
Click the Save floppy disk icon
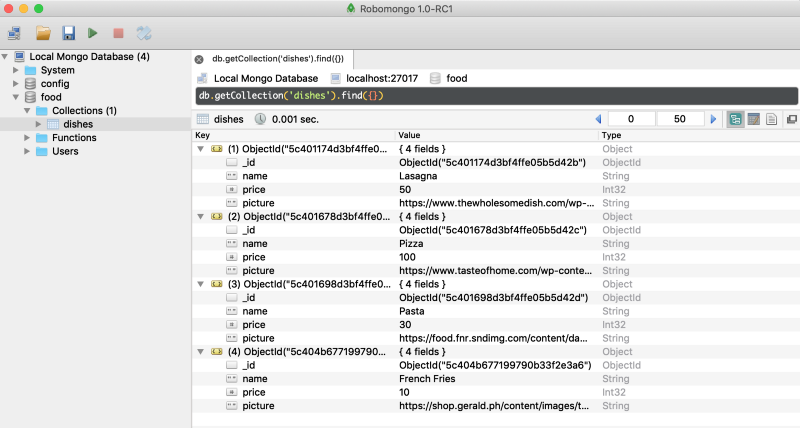pos(68,33)
